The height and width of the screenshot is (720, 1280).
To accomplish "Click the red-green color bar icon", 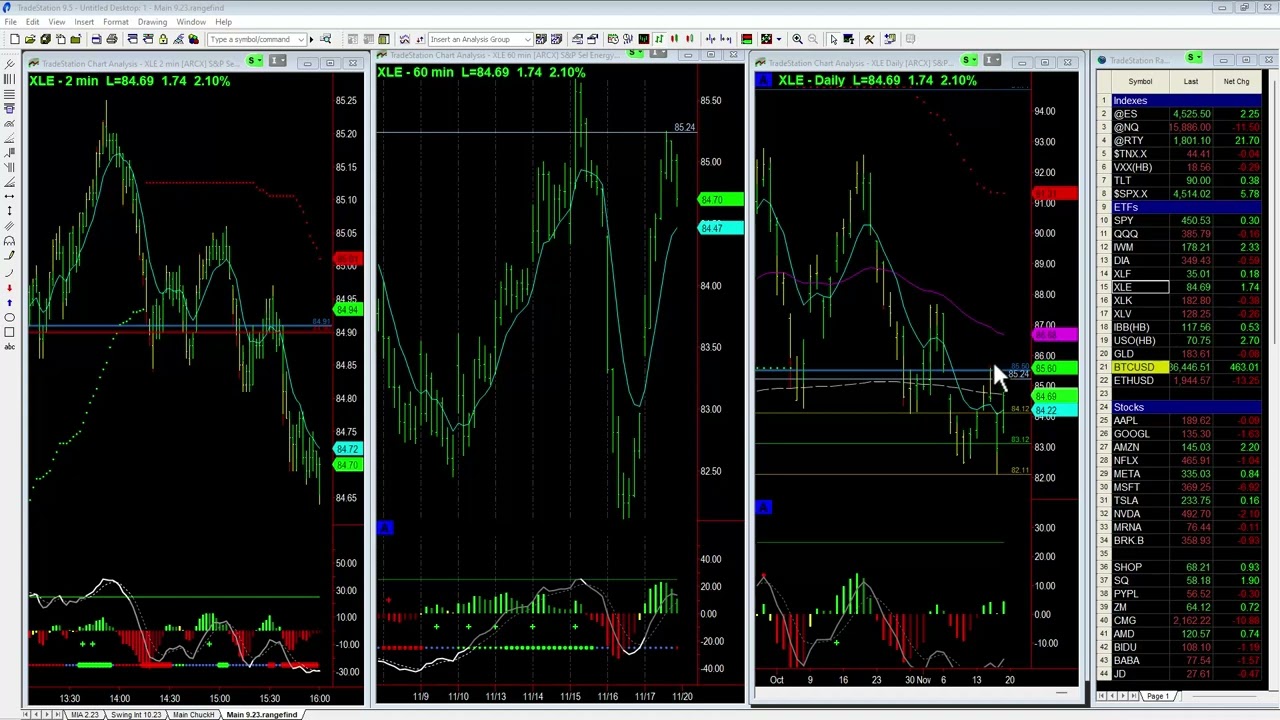I will (x=746, y=39).
